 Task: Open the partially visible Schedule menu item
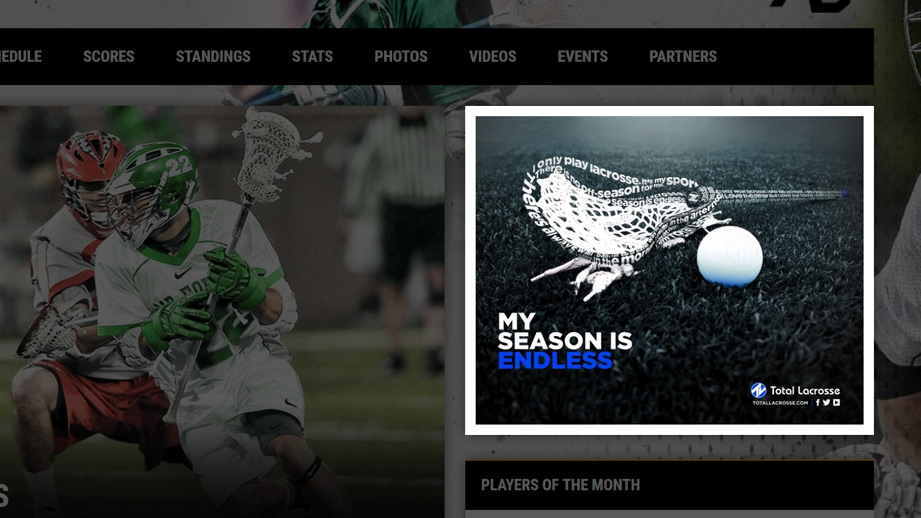[21, 56]
